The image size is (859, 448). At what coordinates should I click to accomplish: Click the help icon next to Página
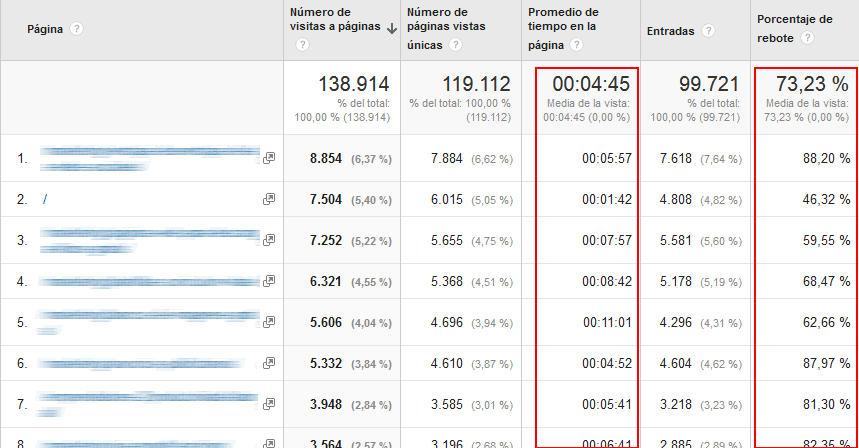pyautogui.click(x=77, y=29)
